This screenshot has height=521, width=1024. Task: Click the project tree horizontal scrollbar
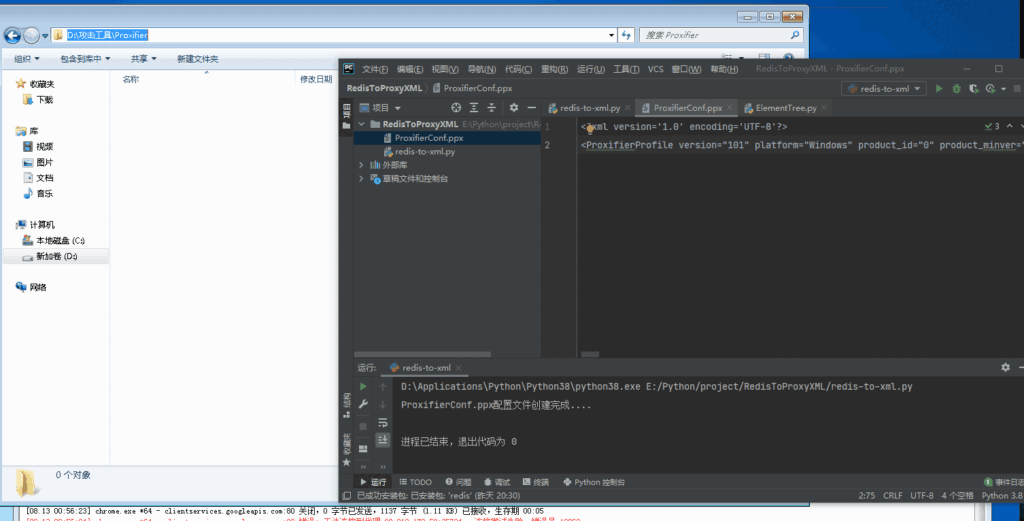423,354
